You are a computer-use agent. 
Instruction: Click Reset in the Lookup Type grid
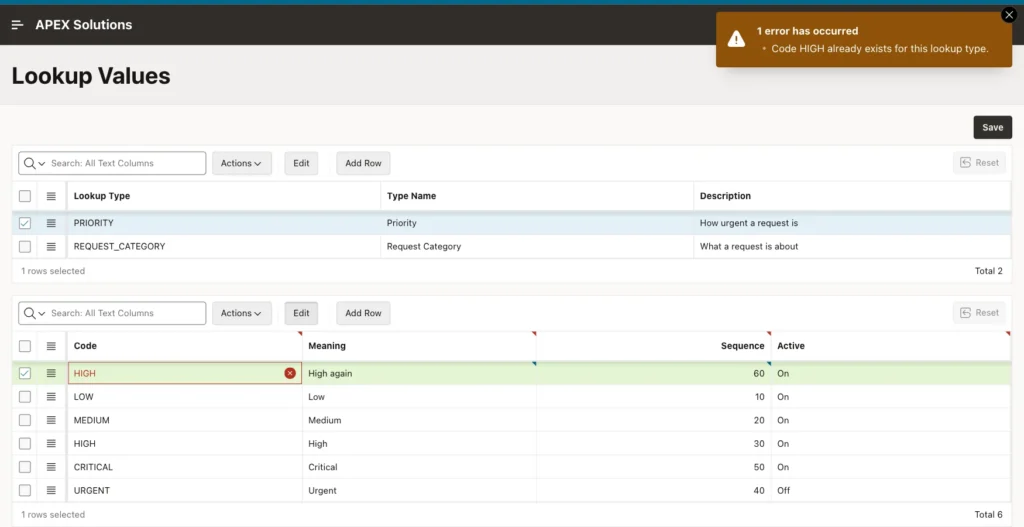(x=979, y=163)
